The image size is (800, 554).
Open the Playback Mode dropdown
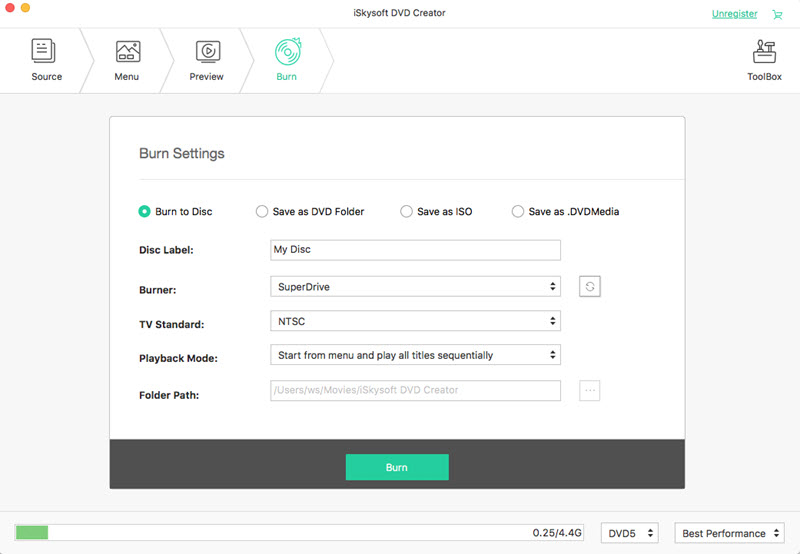point(415,355)
